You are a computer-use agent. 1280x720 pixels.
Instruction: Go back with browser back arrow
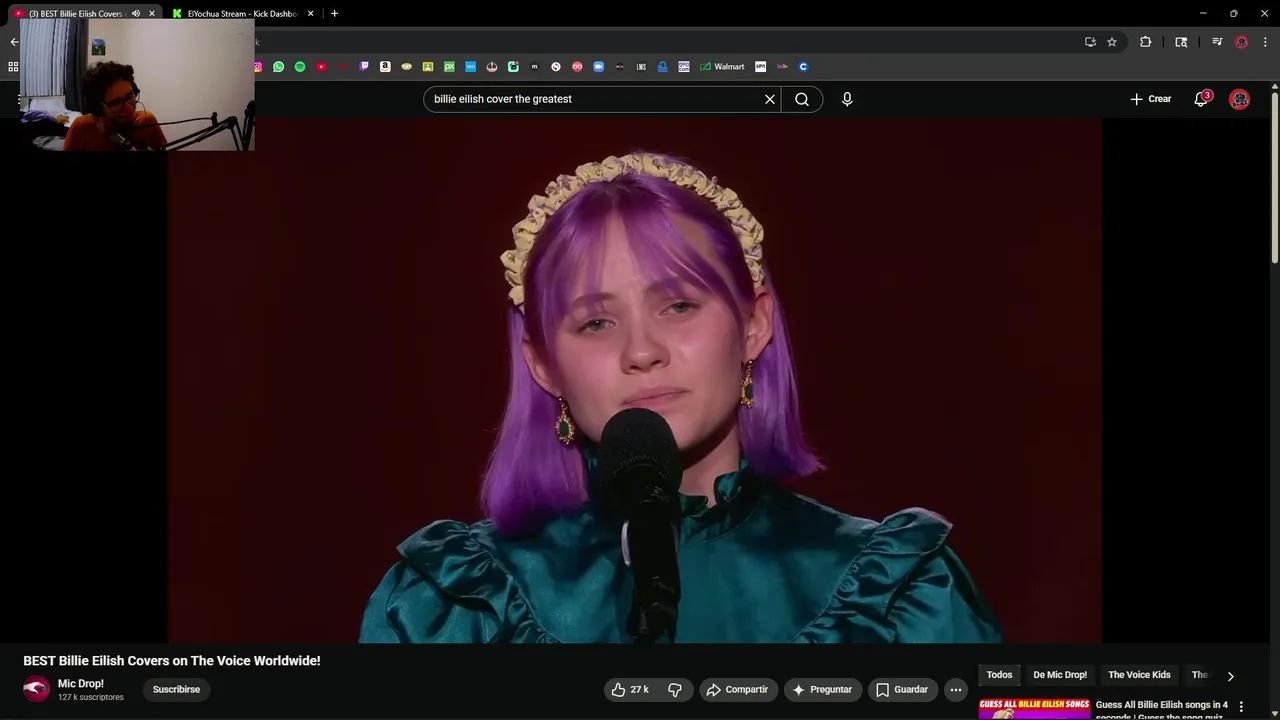click(14, 42)
